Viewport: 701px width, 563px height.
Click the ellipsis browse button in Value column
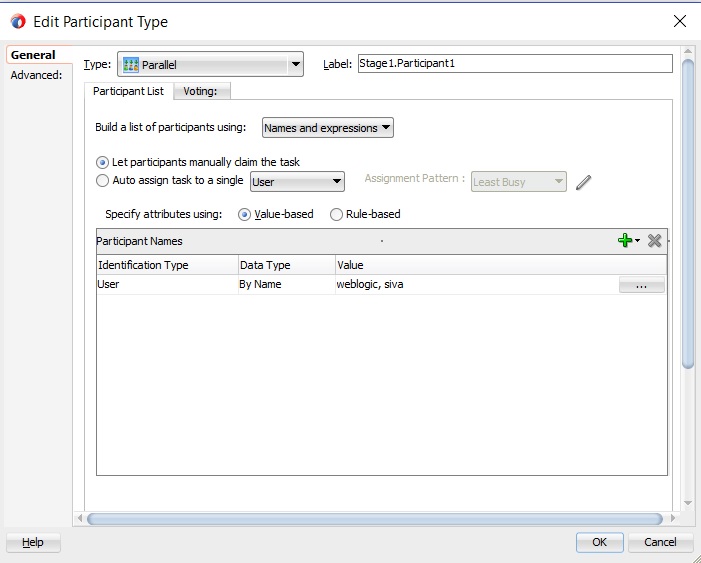[641, 285]
